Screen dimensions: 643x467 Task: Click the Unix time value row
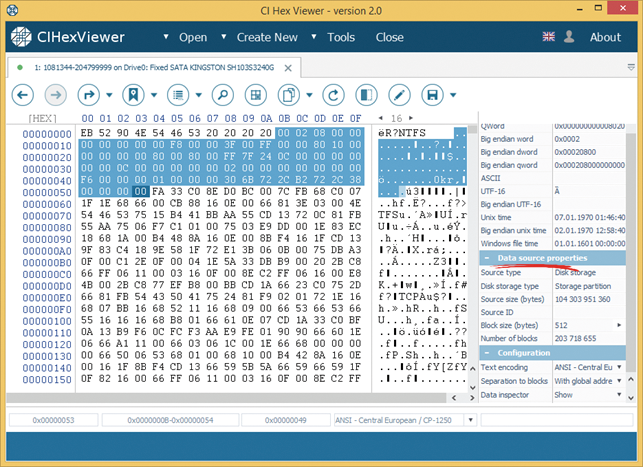pyautogui.click(x=553, y=217)
